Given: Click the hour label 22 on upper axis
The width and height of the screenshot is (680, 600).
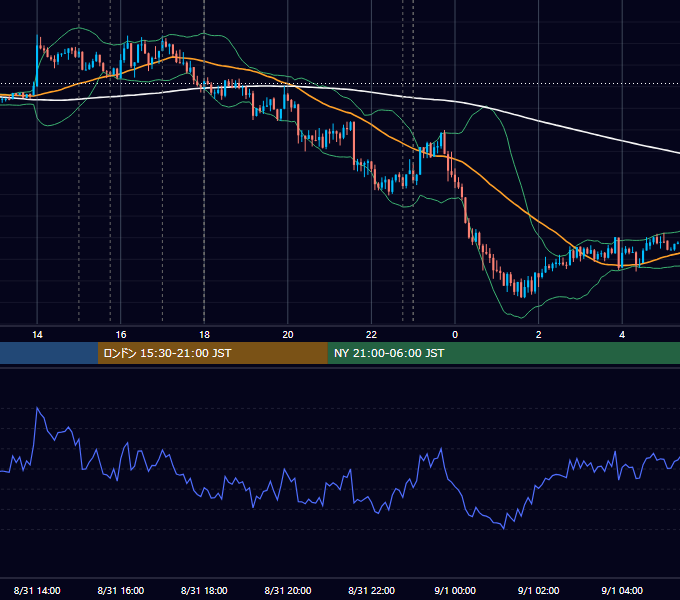Looking at the screenshot, I should (x=371, y=335).
